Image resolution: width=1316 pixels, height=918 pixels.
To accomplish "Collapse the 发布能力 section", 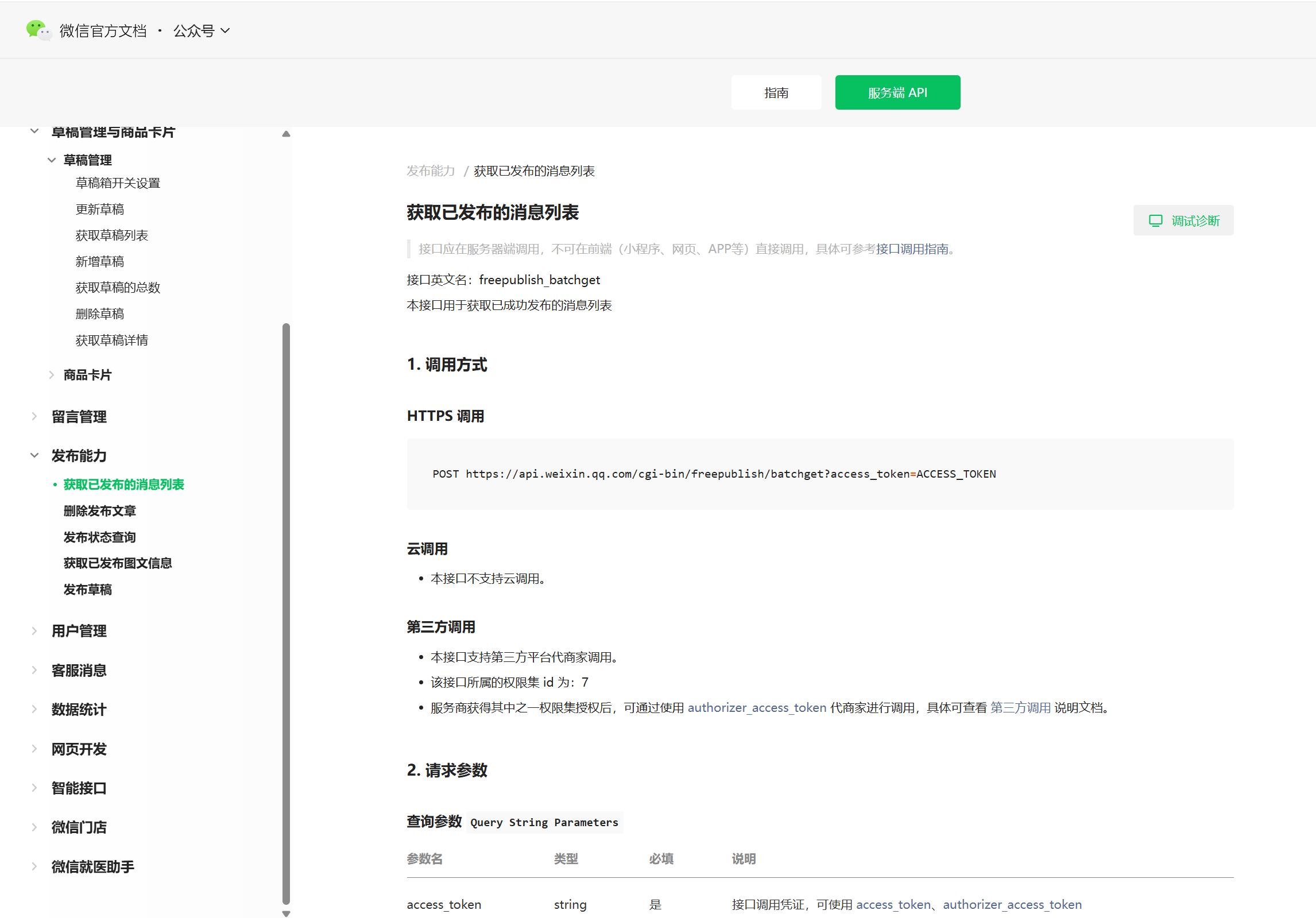I will [34, 455].
